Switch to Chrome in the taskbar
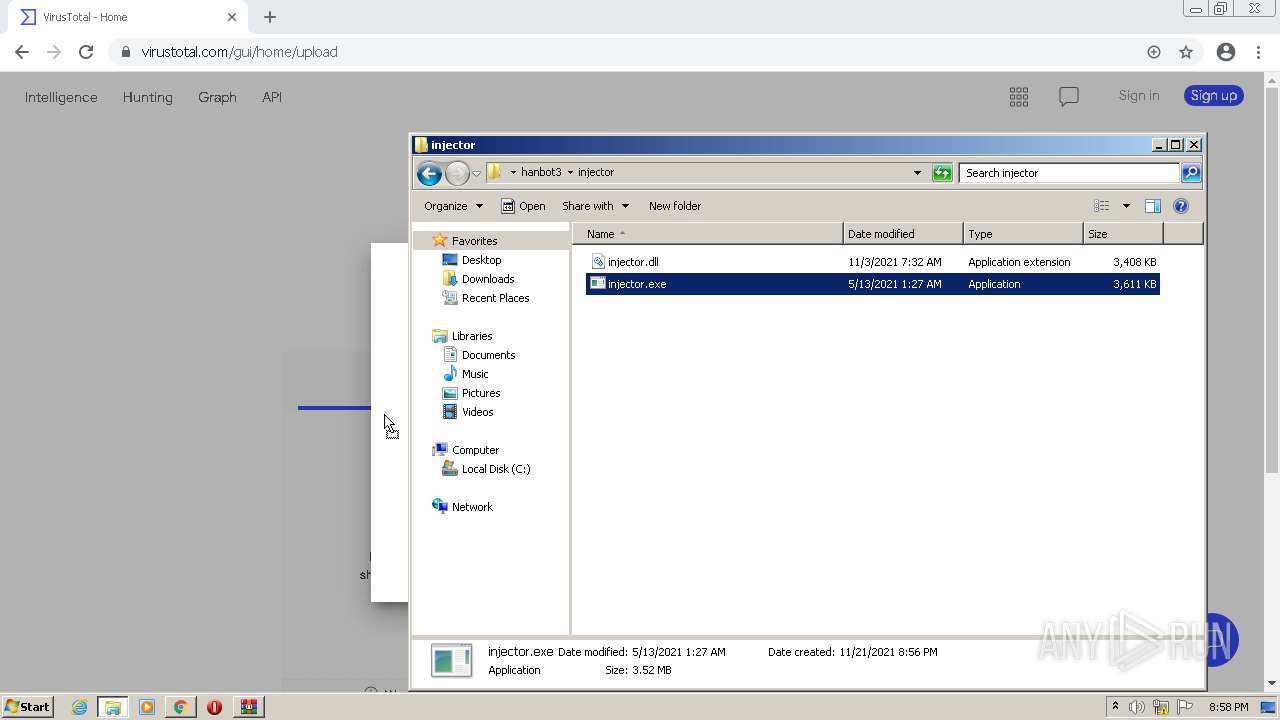The height and width of the screenshot is (720, 1280). 180,707
